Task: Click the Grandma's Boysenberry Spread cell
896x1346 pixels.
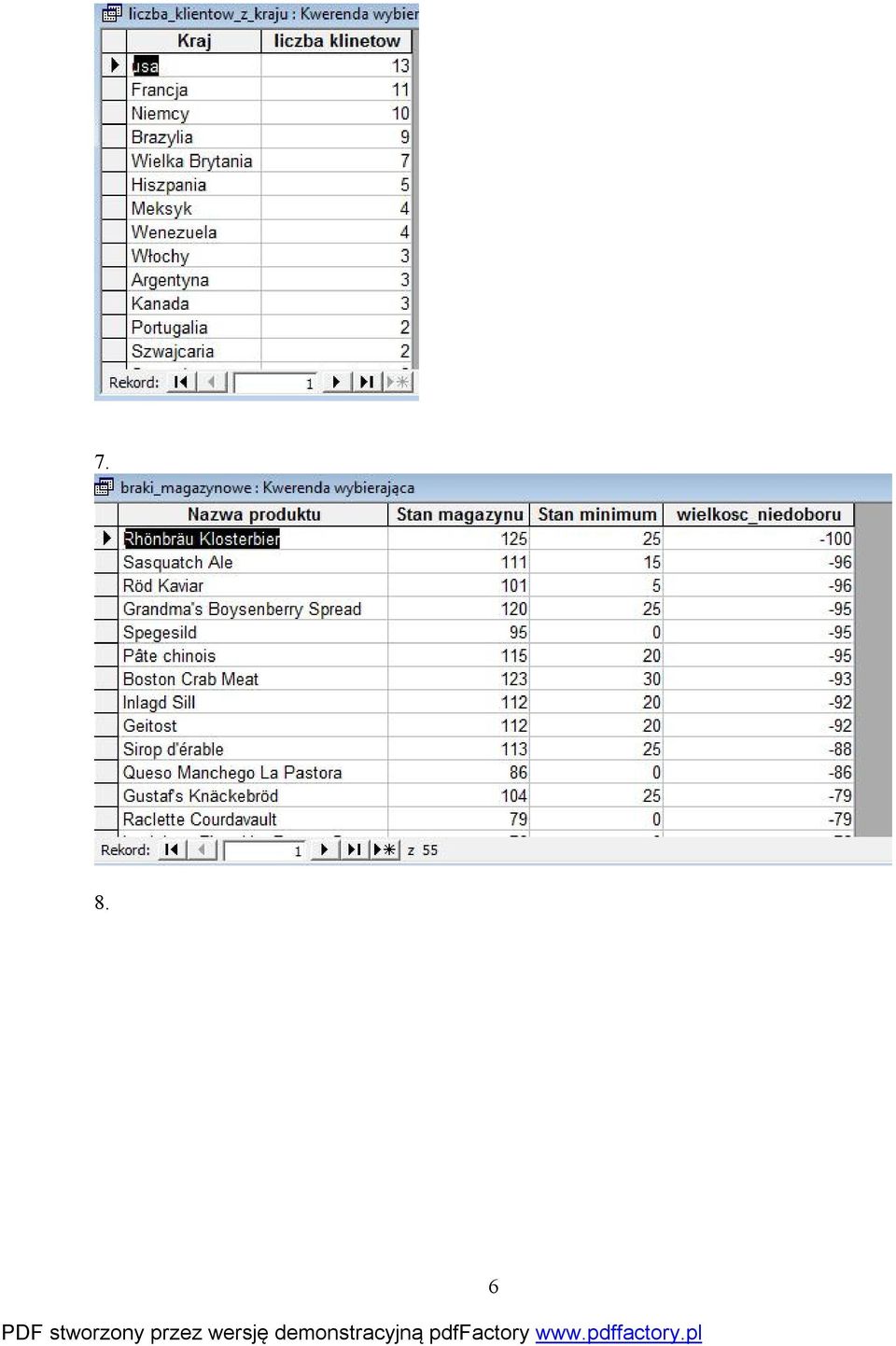Action: (253, 609)
